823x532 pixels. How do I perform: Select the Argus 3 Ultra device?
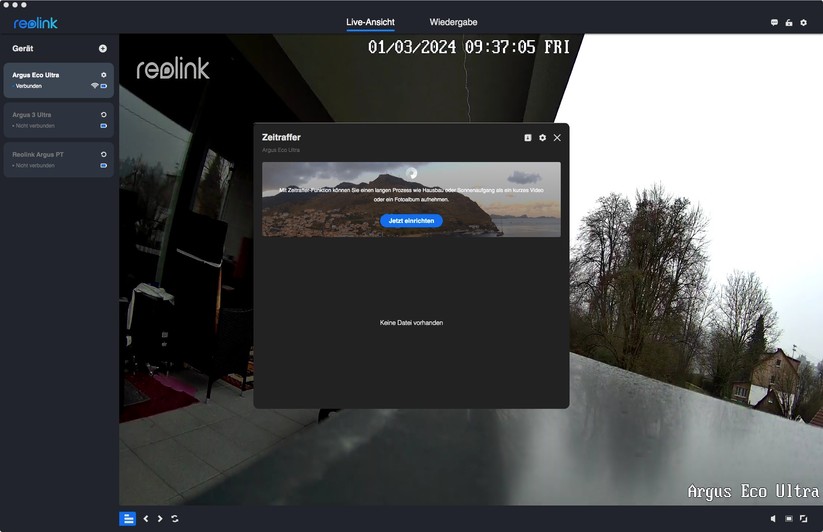[59, 120]
